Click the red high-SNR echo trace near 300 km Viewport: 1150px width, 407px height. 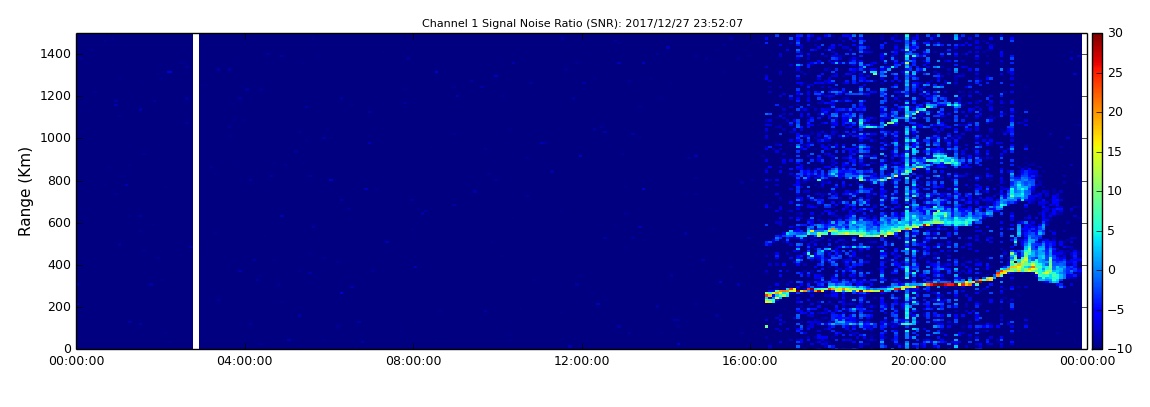click(x=942, y=284)
